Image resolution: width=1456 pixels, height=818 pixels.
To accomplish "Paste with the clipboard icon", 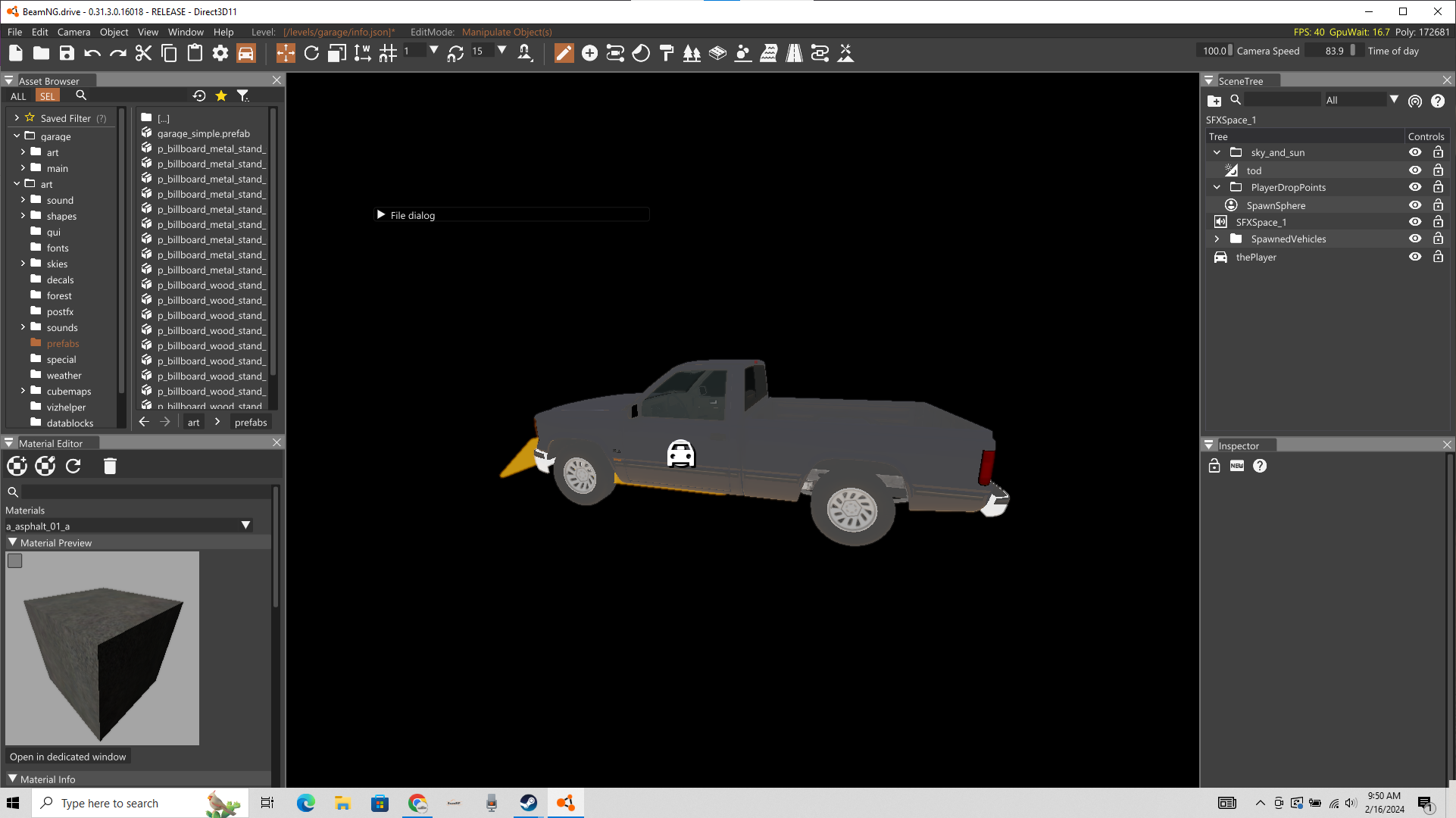I will [x=195, y=53].
